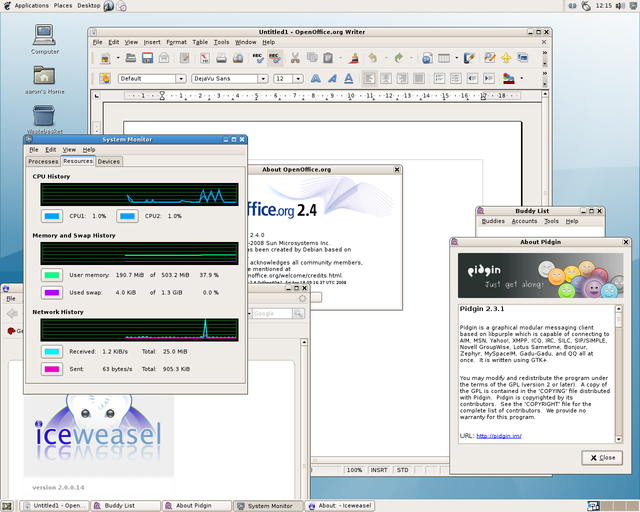Cut selection with the scissors icon
The height and width of the screenshot is (512, 640).
(295, 58)
